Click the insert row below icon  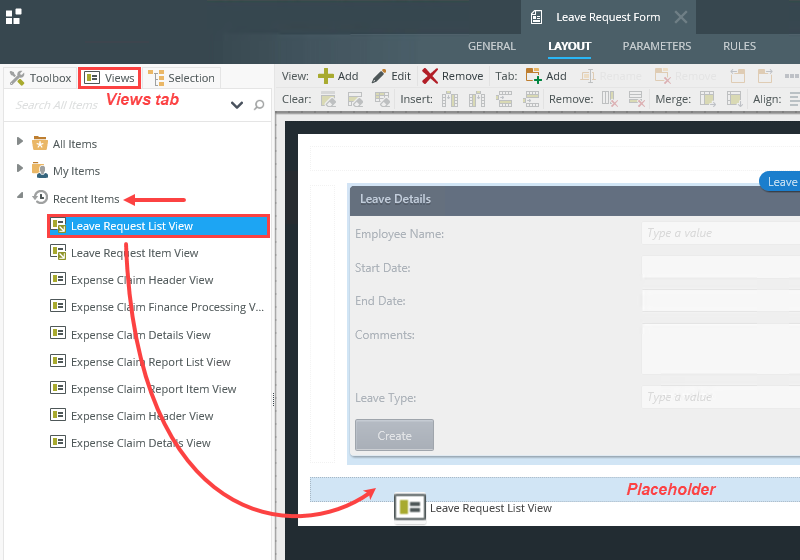pyautogui.click(x=531, y=99)
